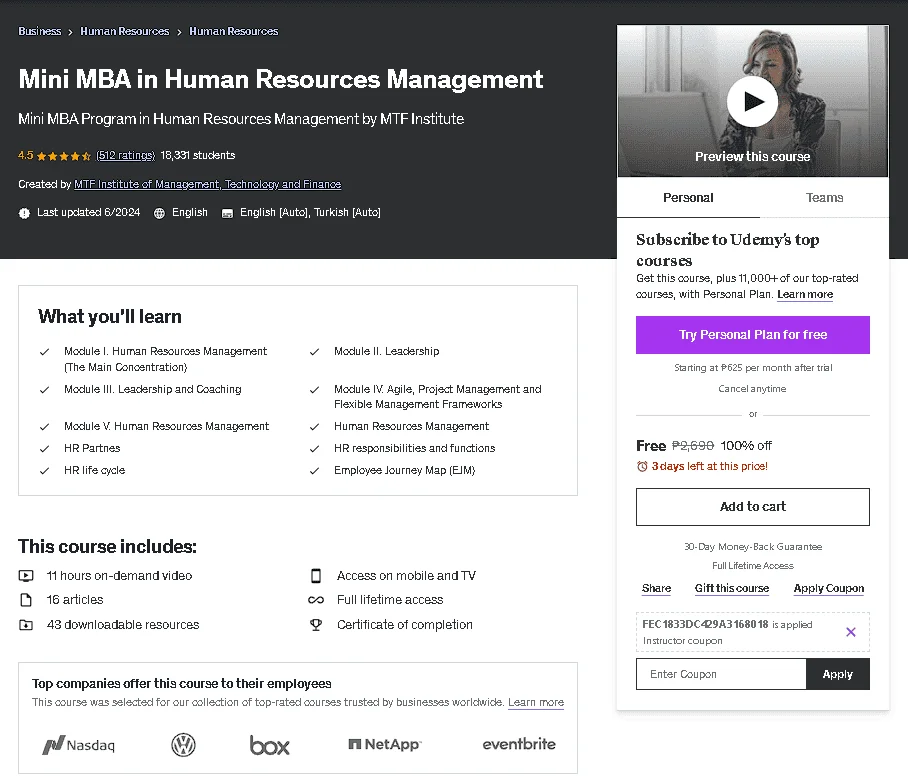Screen dimensions: 908x784
Task: Open the 512 ratings link
Action: click(126, 155)
